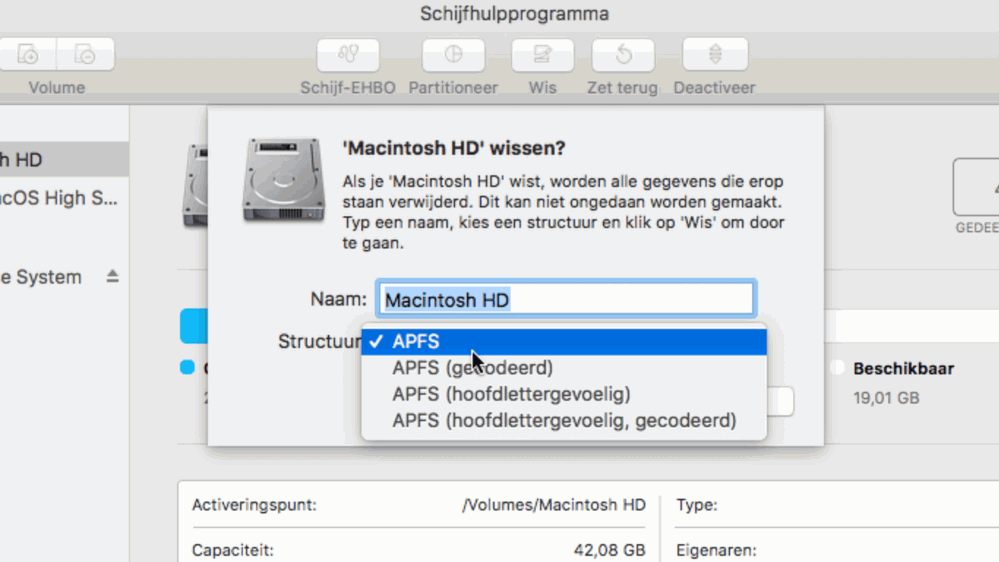The height and width of the screenshot is (562, 999).
Task: Select the 'h HD' sidebar volume
Action: pos(64,159)
